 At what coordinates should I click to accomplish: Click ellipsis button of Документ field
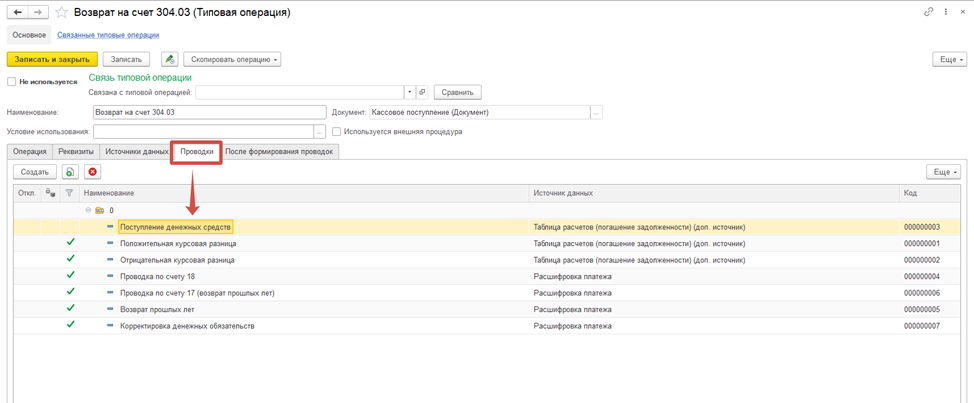coord(596,112)
